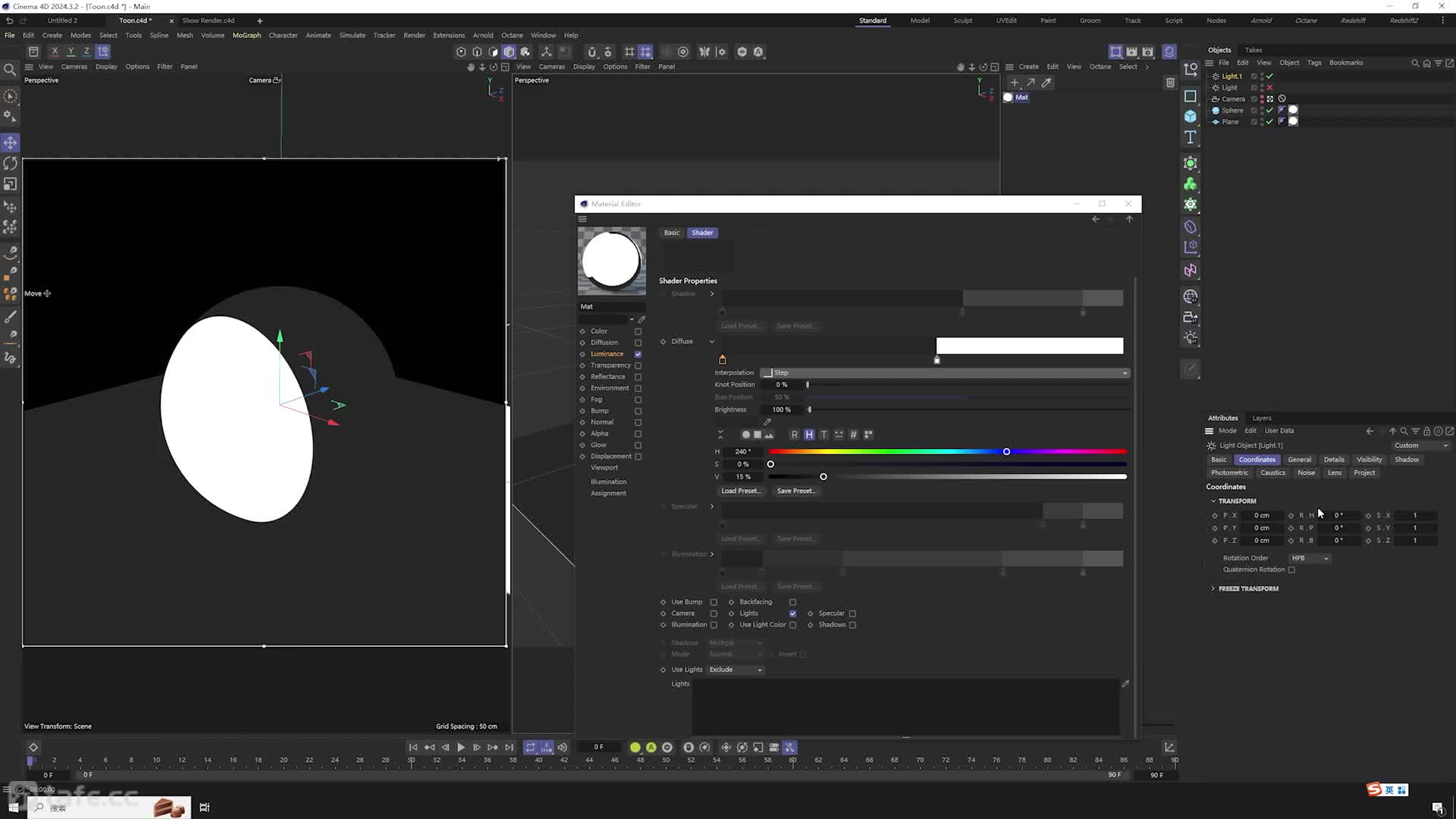Enable the Reflectance channel checkbox
Image resolution: width=1456 pixels, height=819 pixels.
638,377
